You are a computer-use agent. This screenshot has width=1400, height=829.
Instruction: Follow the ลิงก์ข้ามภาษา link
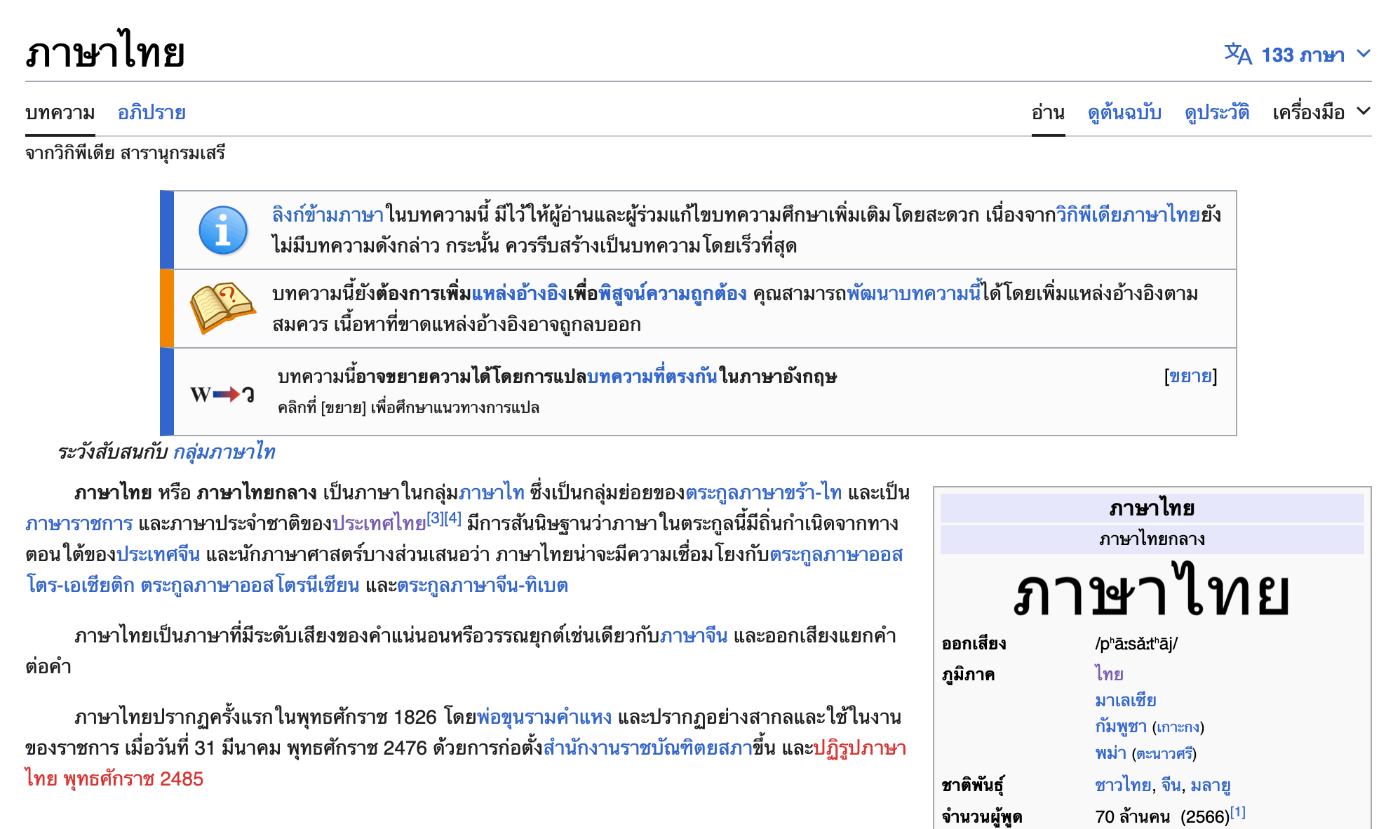pos(327,215)
